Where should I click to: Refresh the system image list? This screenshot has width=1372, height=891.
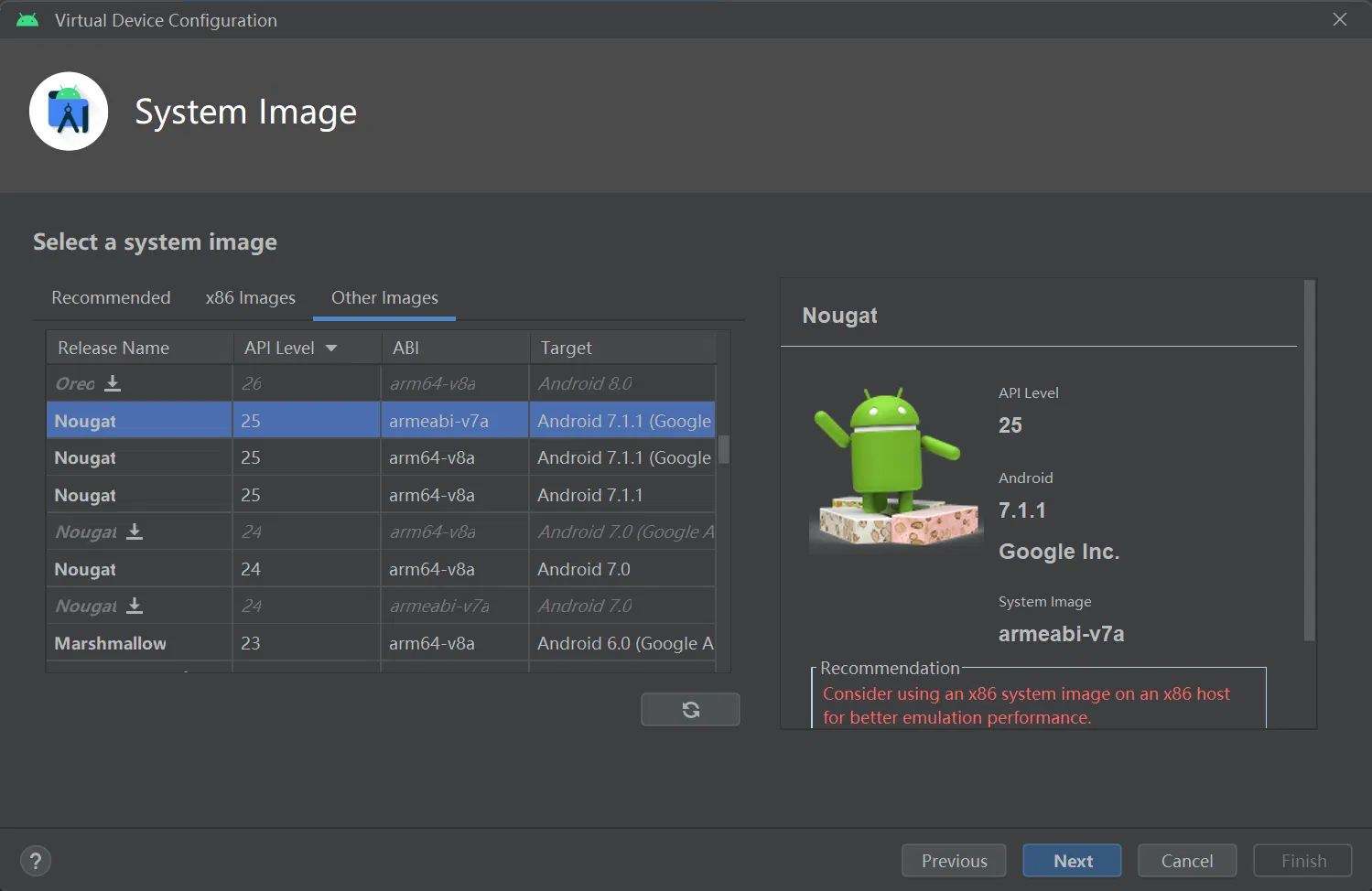tap(690, 709)
